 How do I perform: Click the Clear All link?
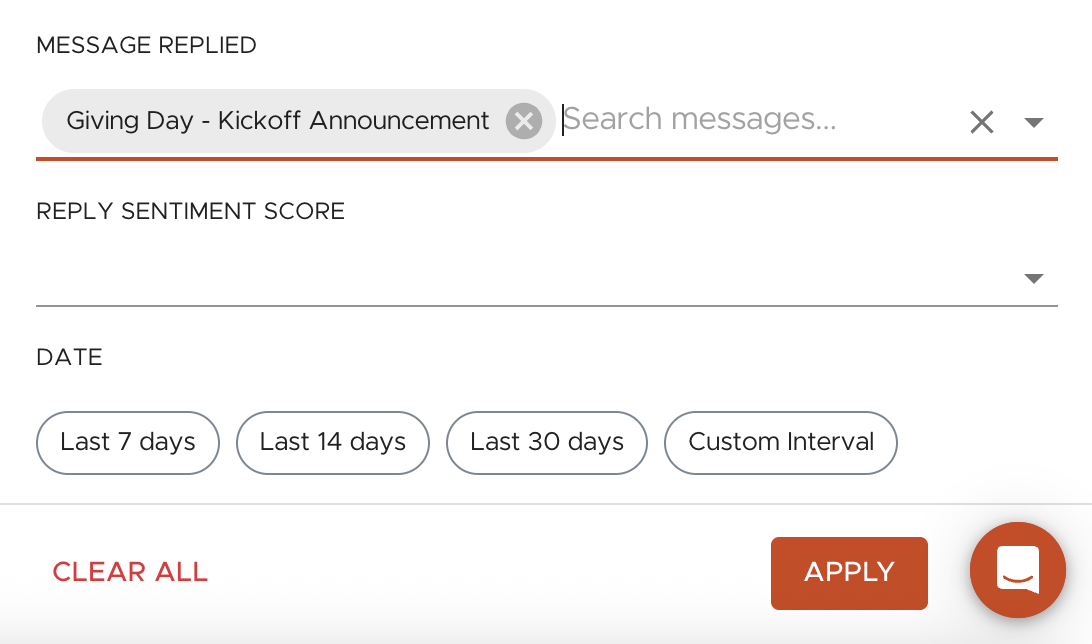pos(130,572)
